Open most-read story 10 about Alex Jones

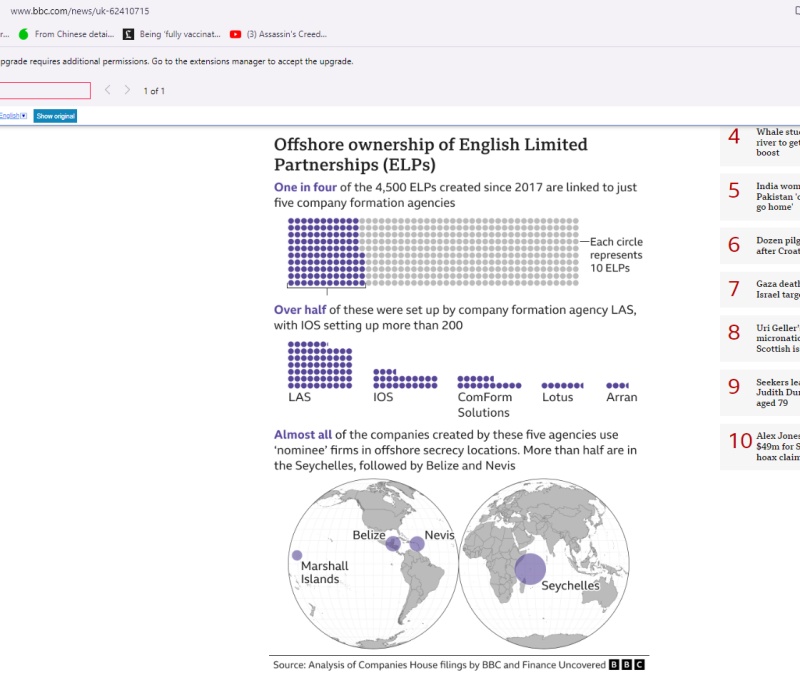click(777, 446)
